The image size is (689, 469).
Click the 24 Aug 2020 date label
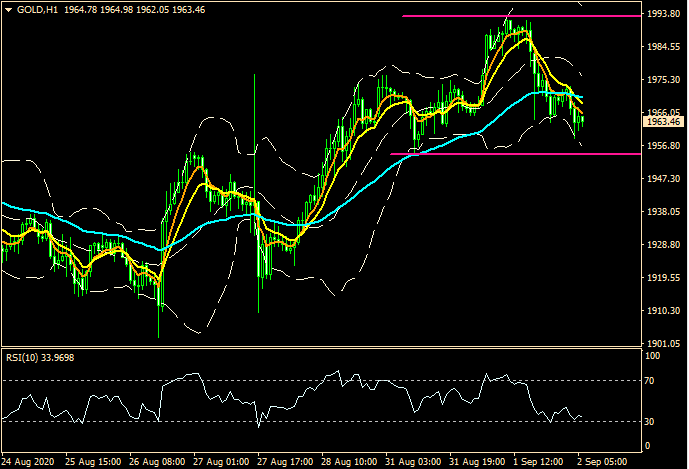coord(29,461)
